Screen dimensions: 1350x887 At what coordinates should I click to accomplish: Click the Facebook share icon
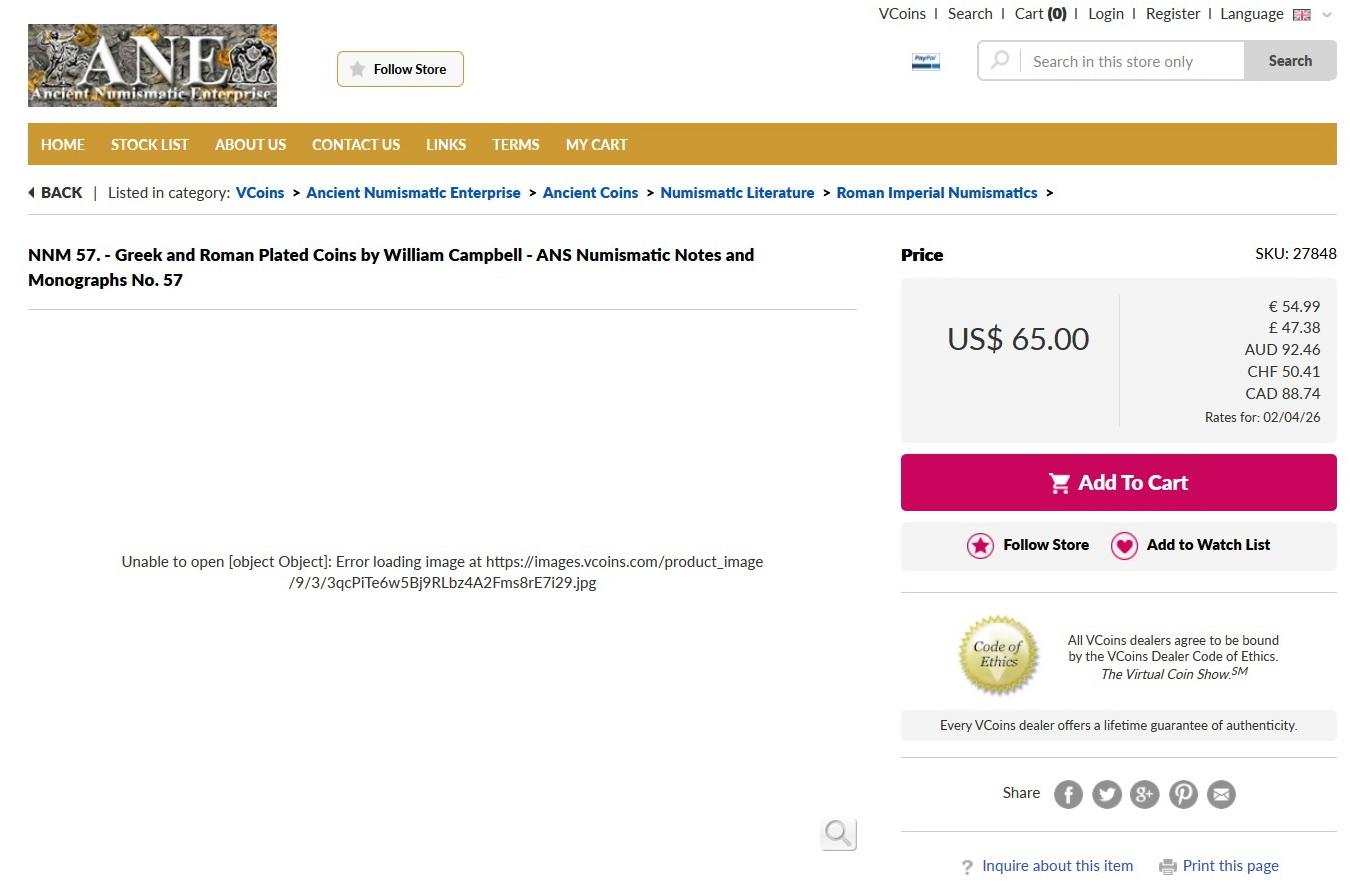1068,795
